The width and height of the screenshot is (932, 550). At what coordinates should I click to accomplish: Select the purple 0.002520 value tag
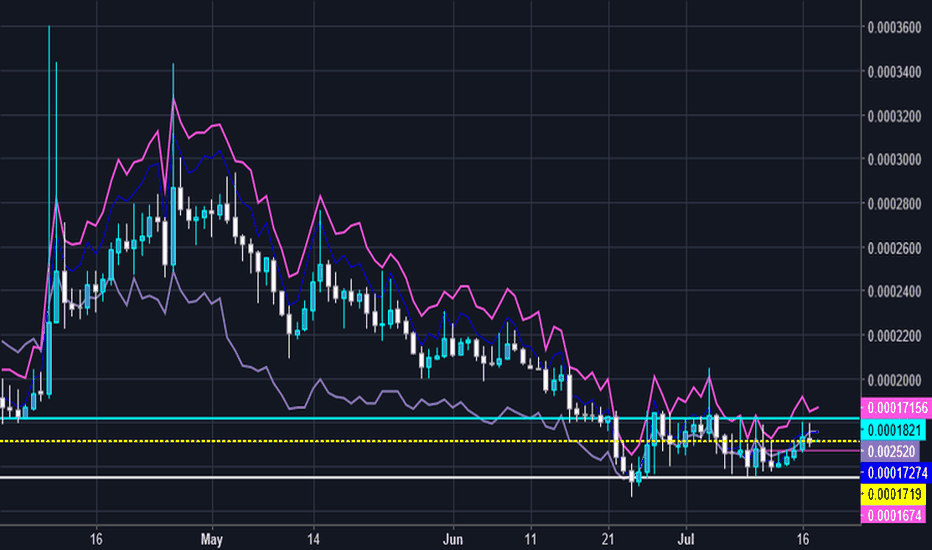pos(890,451)
